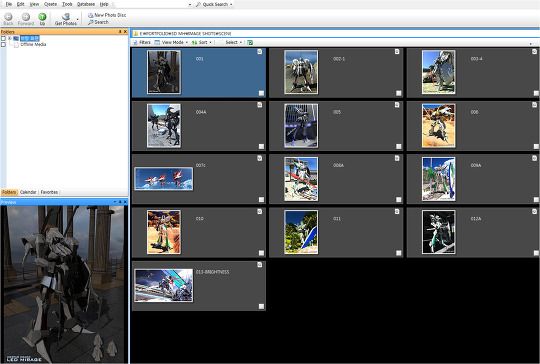540x364 pixels.
Task: Open the Database menu
Action: pos(86,4)
